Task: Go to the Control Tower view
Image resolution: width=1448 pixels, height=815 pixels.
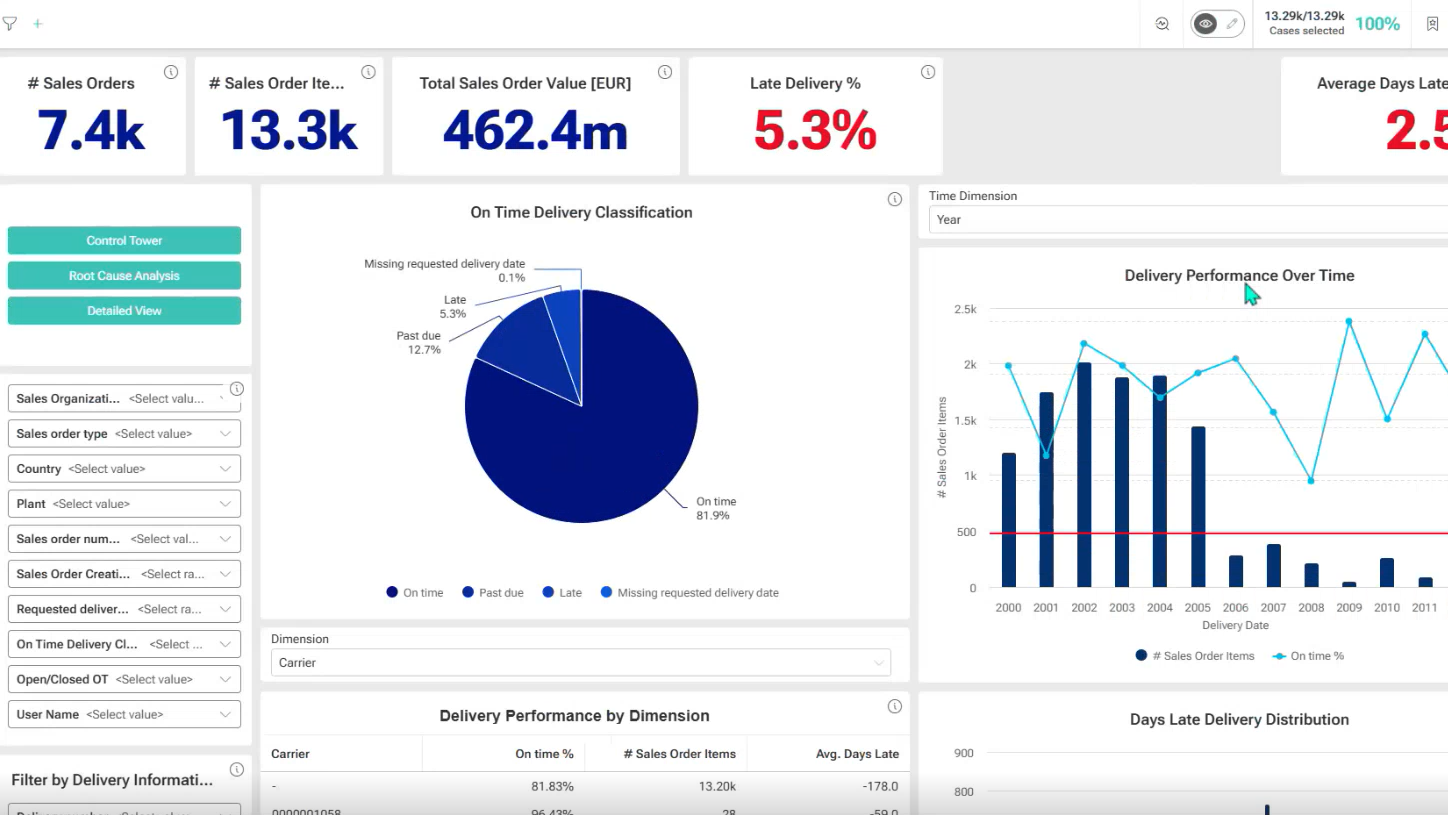Action: (x=124, y=241)
